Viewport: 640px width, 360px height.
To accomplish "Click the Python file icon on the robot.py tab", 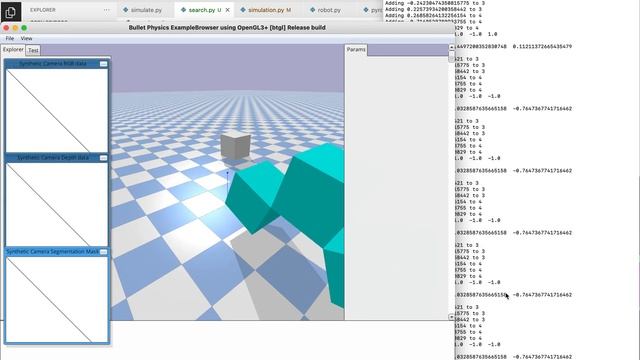I will coord(312,10).
